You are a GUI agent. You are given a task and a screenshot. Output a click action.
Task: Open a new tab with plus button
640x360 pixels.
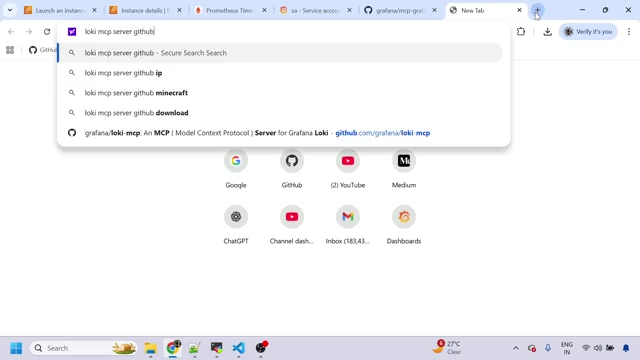pos(538,10)
